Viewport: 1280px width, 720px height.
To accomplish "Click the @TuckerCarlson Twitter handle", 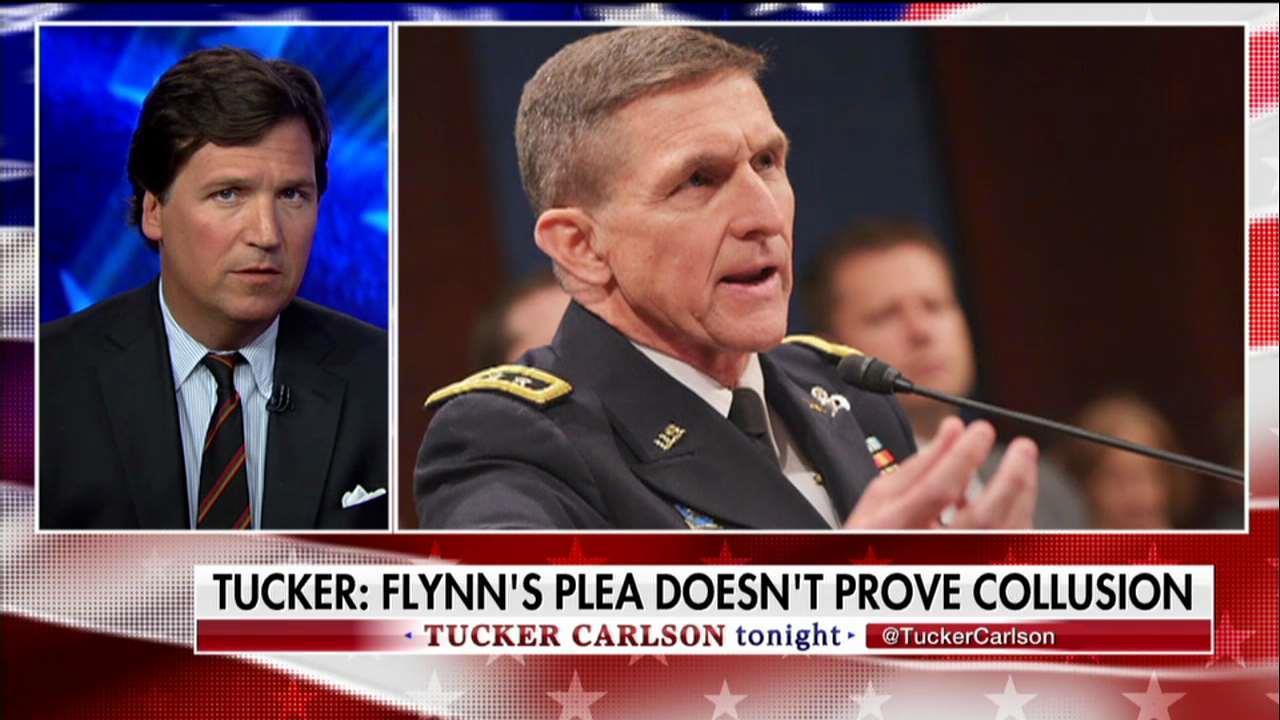I will [x=967, y=636].
